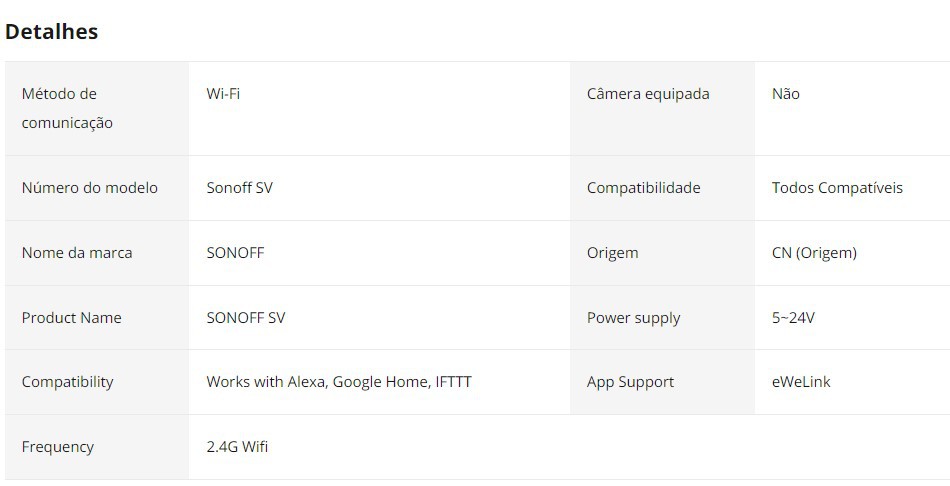This screenshot has height=486, width=950.
Task: Click the Não value for camera
Action: point(786,94)
